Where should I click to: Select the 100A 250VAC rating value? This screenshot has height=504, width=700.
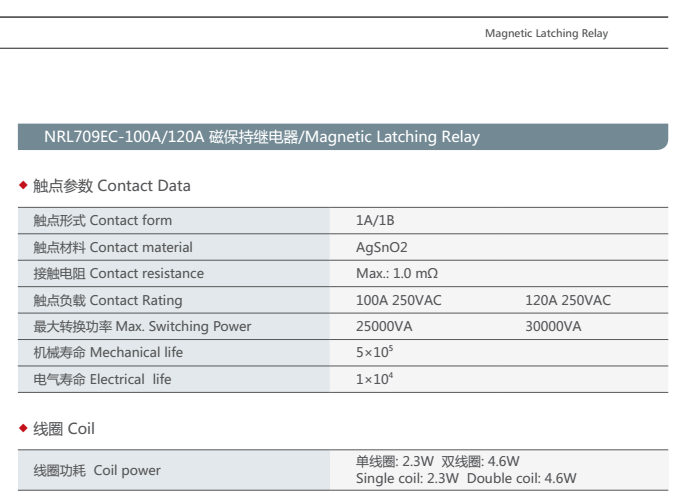(399, 300)
